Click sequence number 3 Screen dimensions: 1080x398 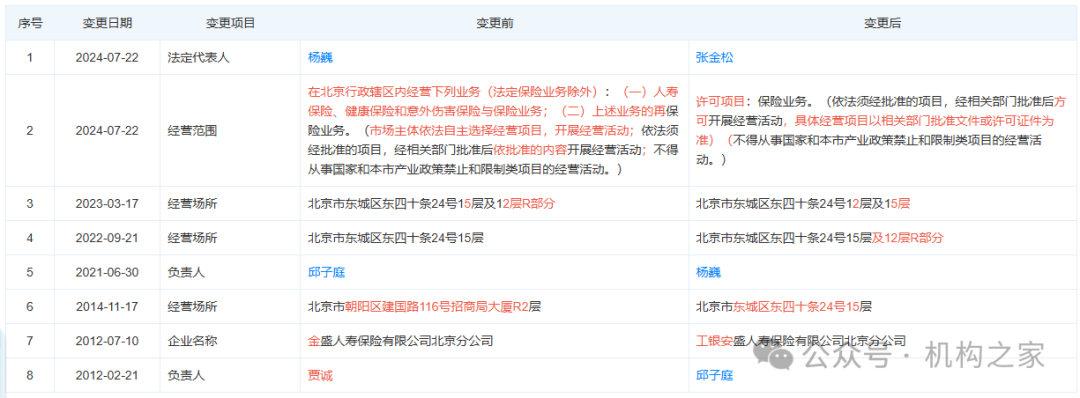coord(30,203)
